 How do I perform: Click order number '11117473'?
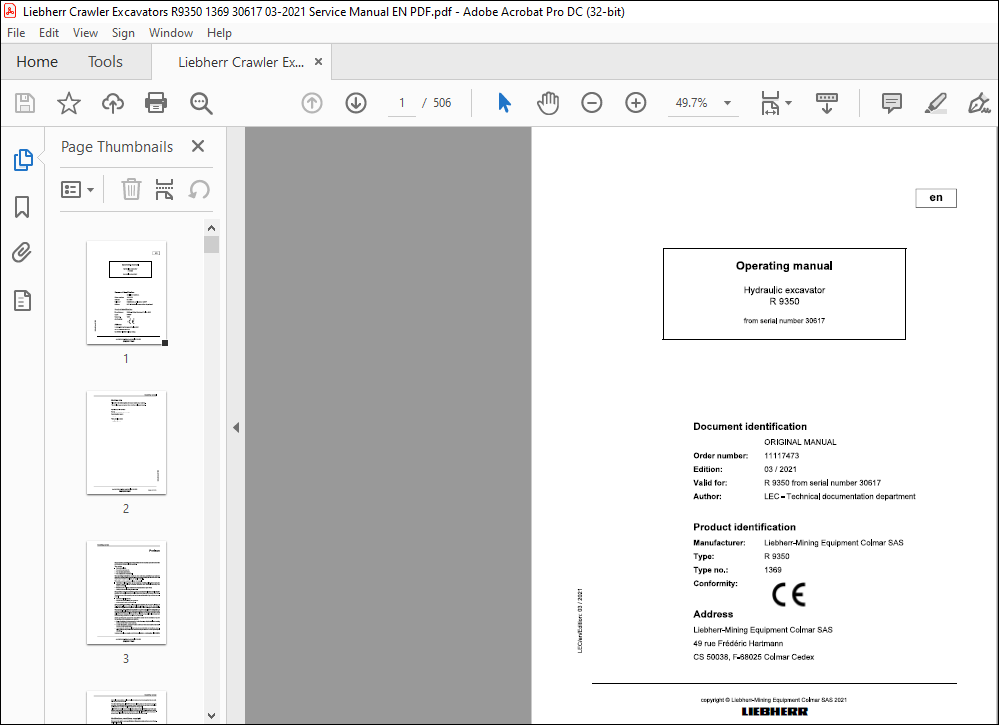pyautogui.click(x=781, y=456)
